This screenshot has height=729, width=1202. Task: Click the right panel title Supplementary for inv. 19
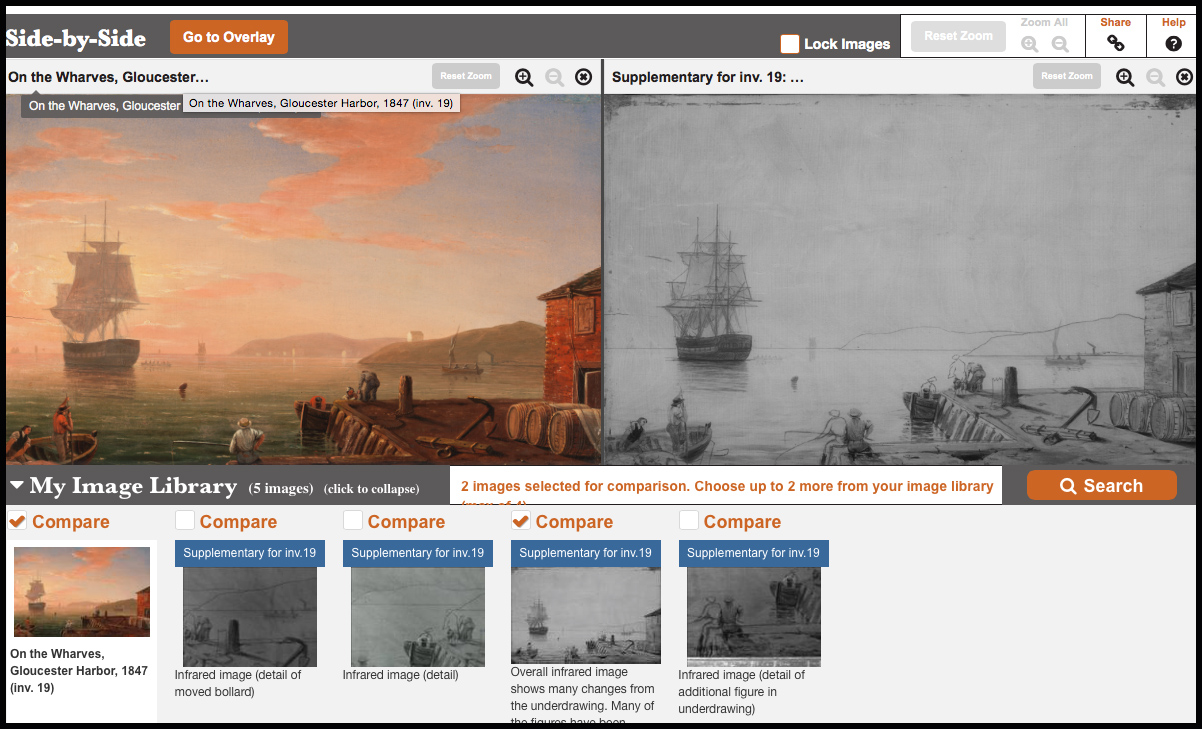708,77
